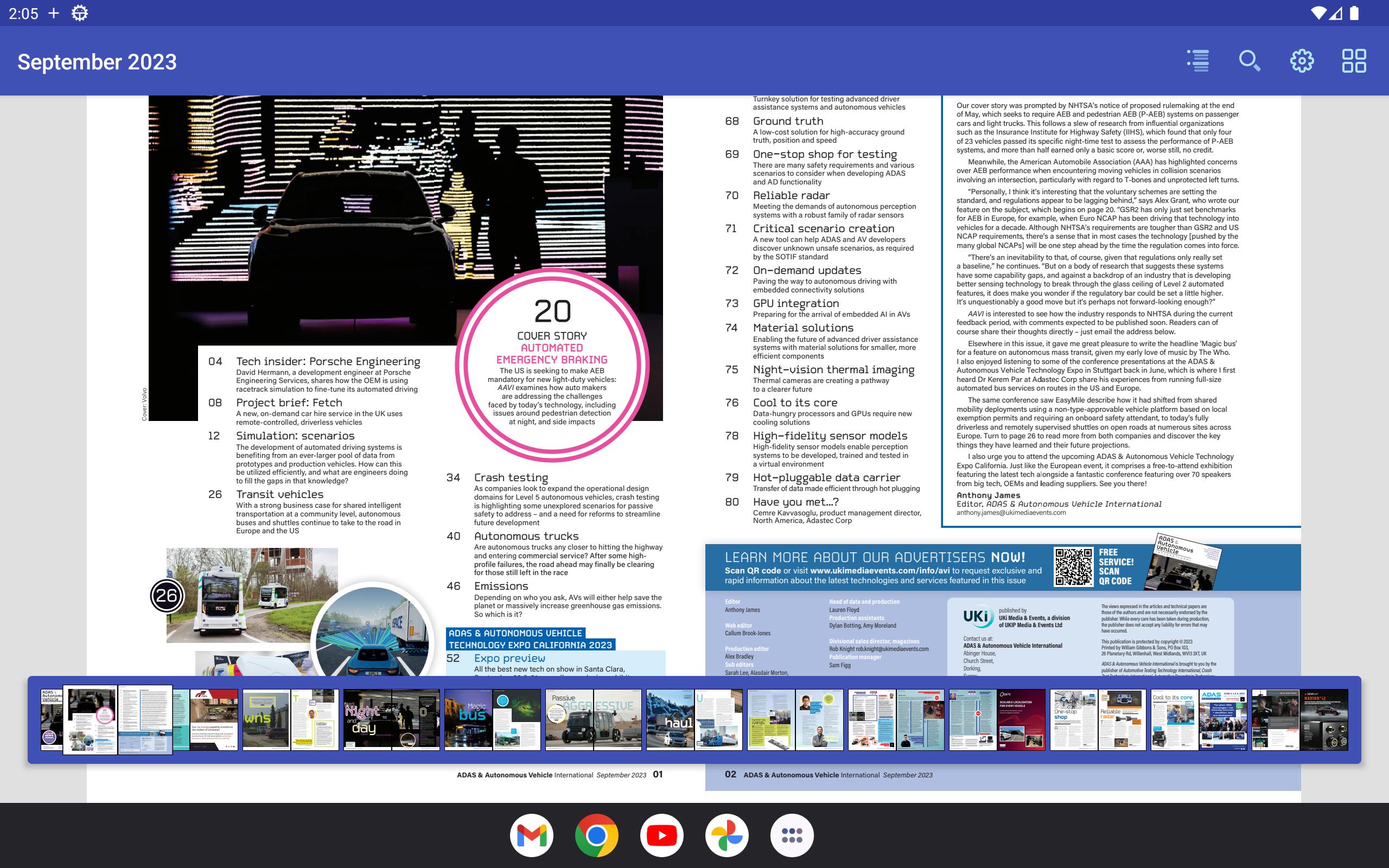Tap 'One-stop shop for testing' contents heading
The height and width of the screenshot is (868, 1389).
coord(824,155)
